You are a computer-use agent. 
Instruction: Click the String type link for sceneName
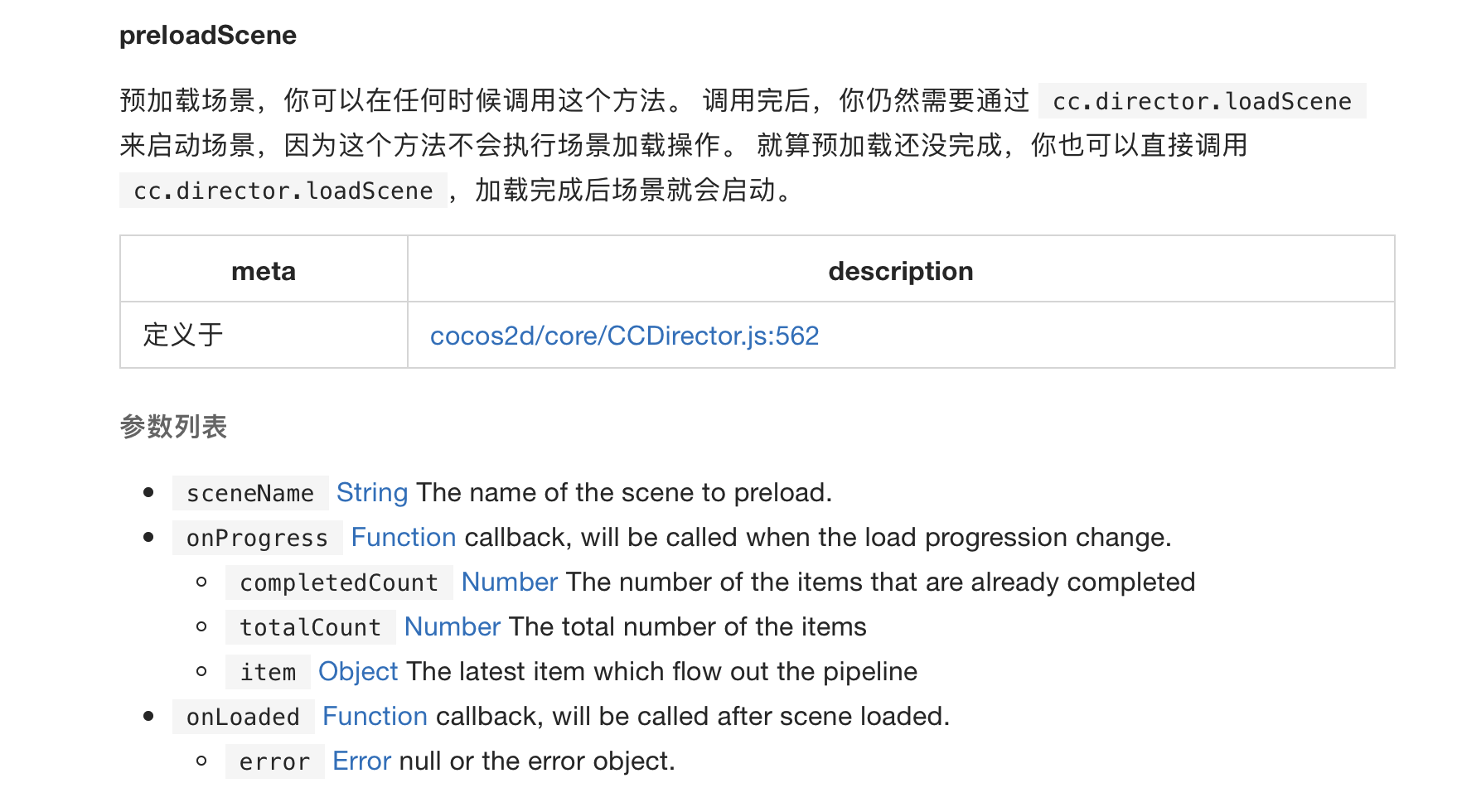(372, 493)
